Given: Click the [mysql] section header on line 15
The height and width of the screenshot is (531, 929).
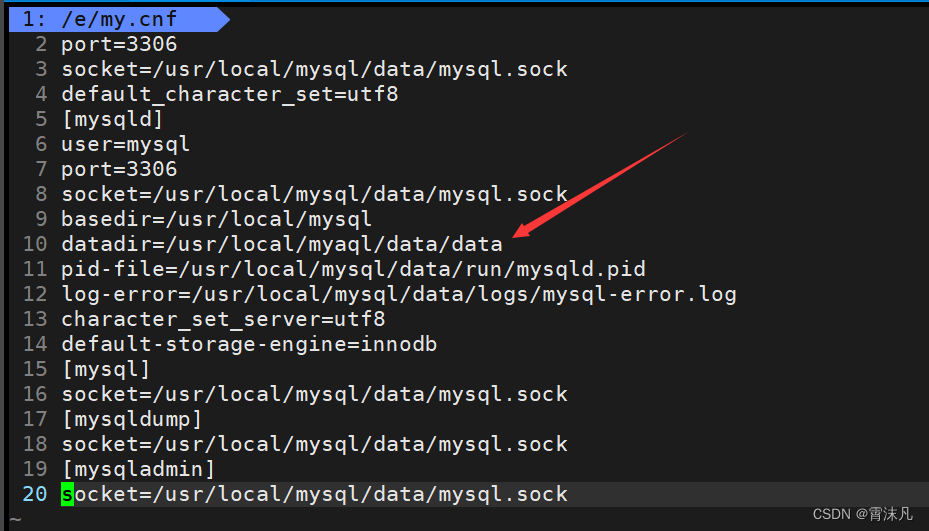Looking at the screenshot, I should [x=105, y=369].
